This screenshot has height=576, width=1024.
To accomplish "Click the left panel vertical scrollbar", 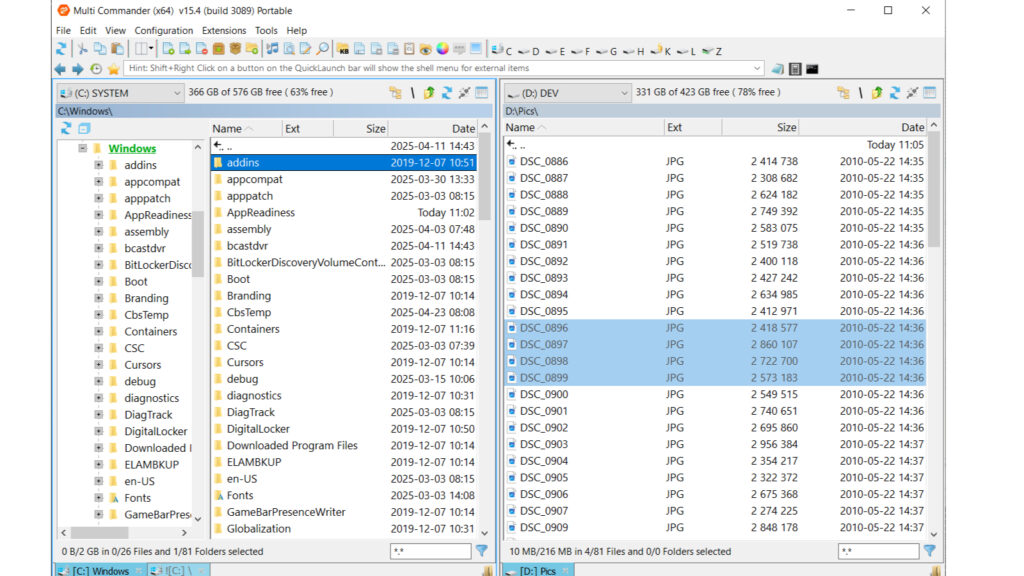I will pos(485,328).
